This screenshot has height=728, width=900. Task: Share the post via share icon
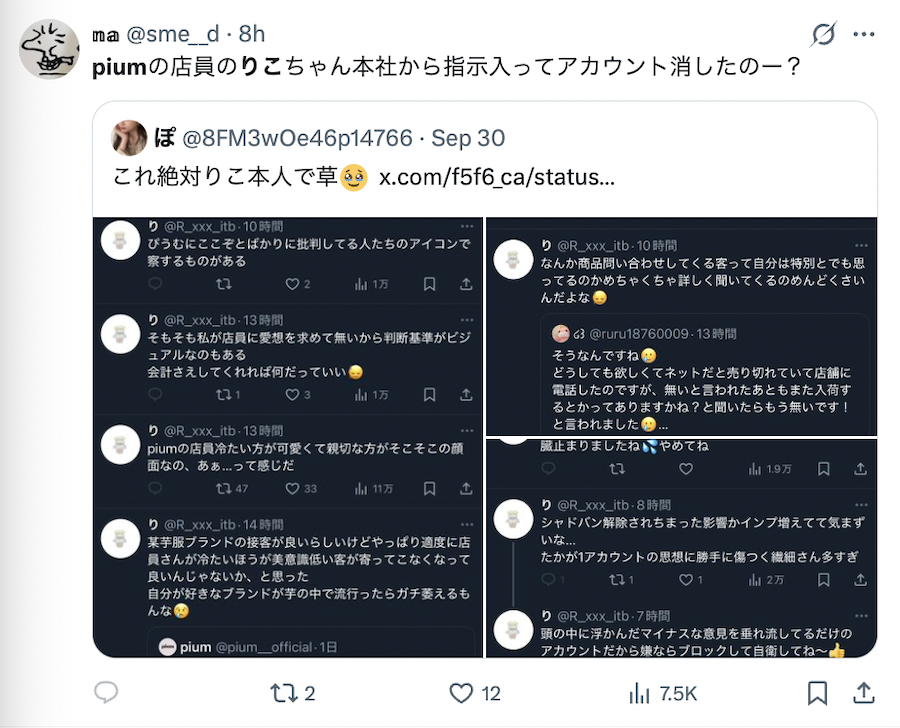point(864,693)
